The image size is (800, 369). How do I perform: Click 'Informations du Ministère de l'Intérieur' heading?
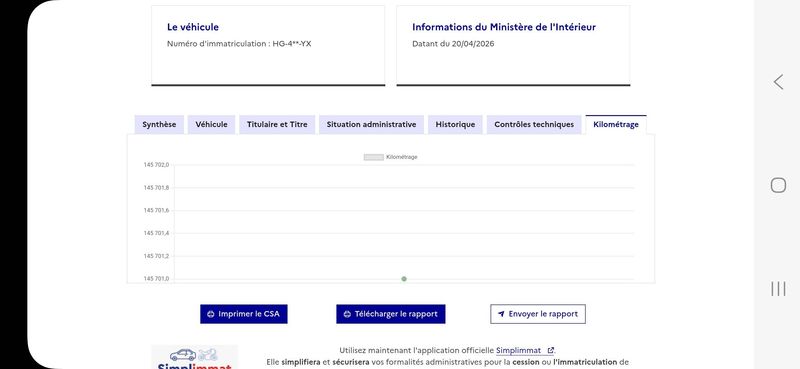tap(504, 27)
